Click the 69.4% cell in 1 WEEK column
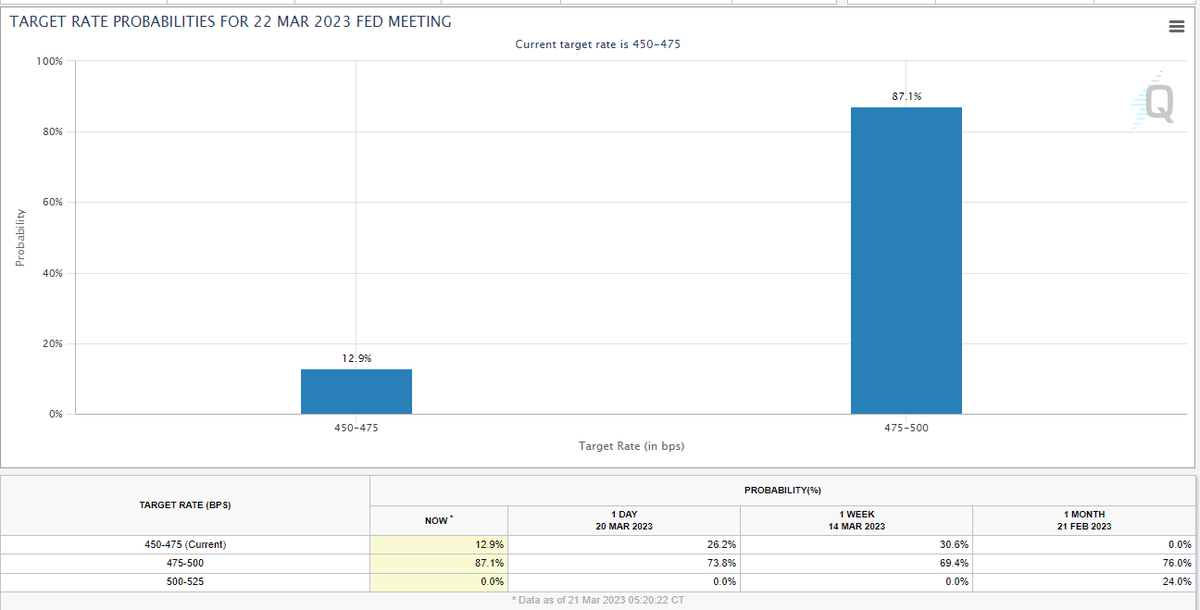This screenshot has height=610, width=1200. coord(856,563)
